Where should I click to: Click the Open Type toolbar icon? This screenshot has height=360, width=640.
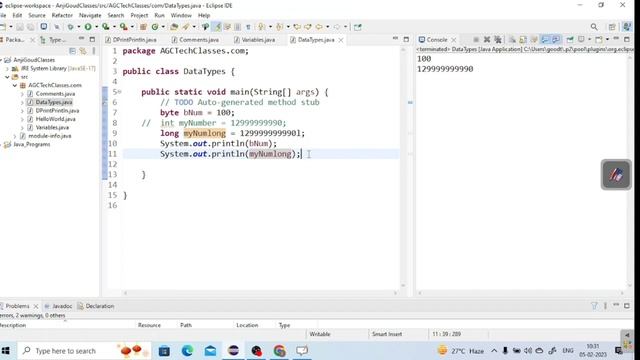[x=174, y=27]
